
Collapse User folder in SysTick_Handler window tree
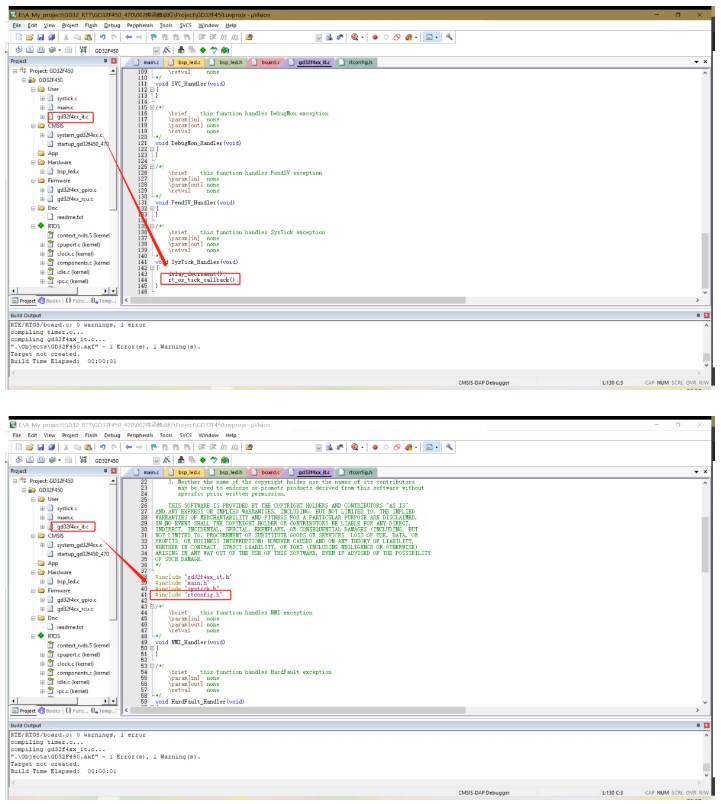[33, 89]
